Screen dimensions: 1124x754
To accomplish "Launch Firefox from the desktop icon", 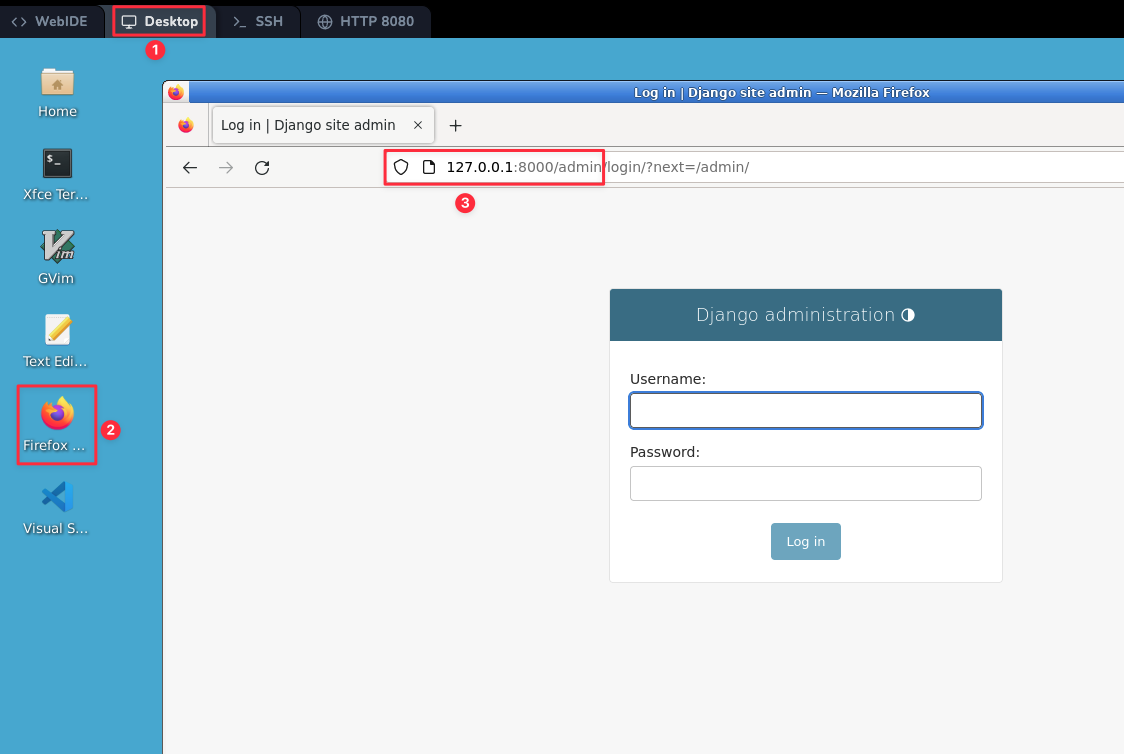I will (57, 414).
